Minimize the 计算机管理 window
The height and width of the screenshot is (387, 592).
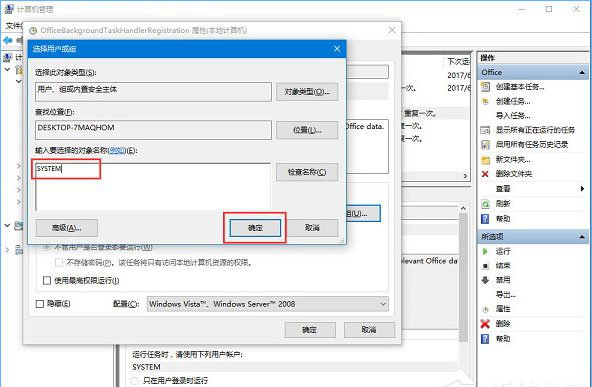point(523,9)
